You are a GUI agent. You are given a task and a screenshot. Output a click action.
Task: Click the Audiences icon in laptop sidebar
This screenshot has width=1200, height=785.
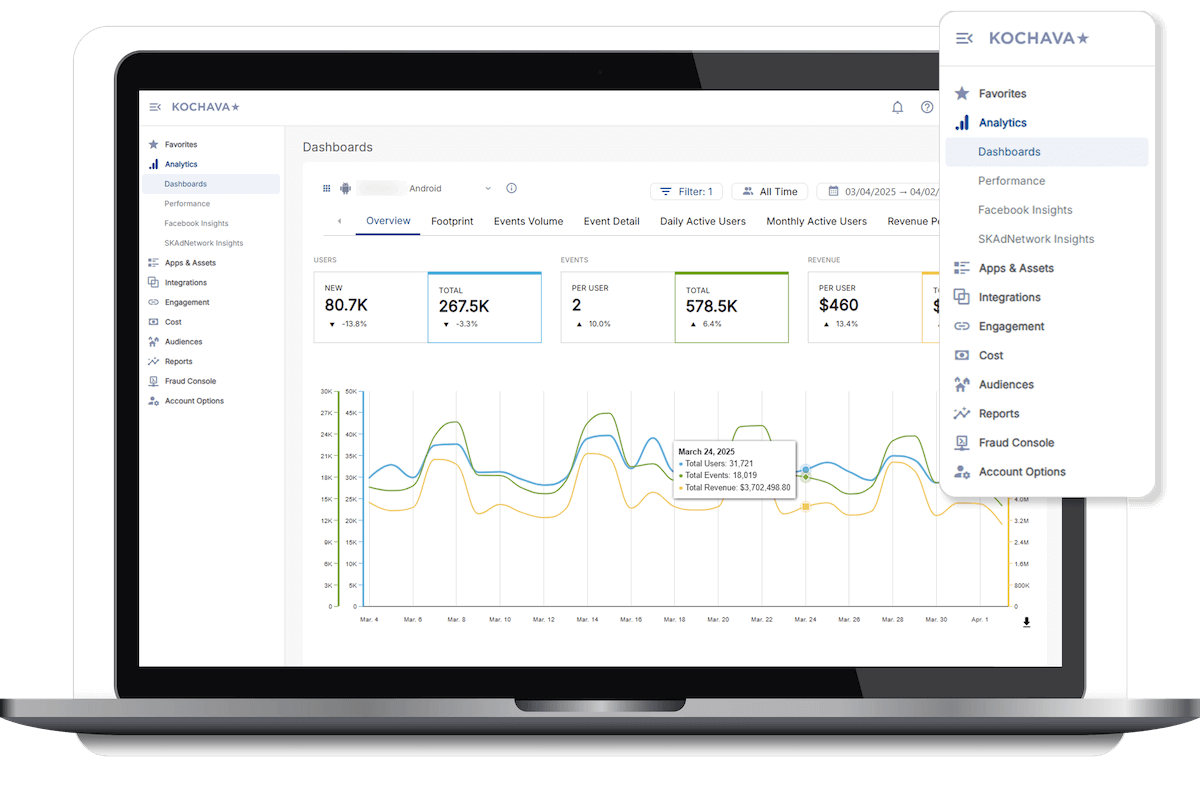pos(153,341)
